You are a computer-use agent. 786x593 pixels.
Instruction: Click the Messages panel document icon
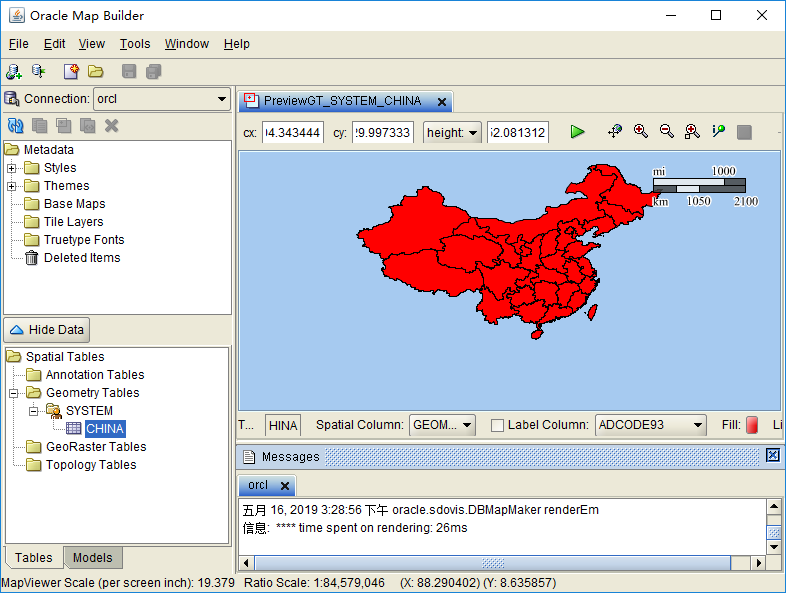[x=249, y=457]
